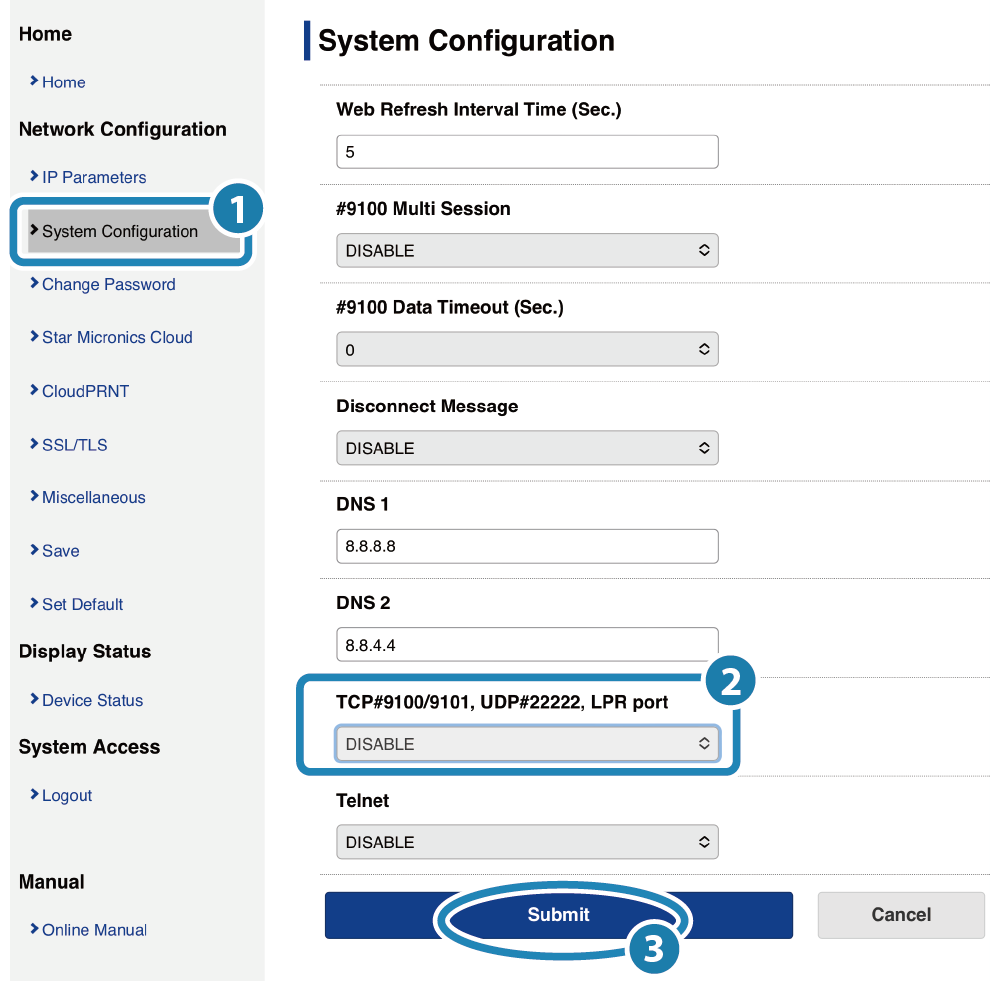Expand Disconnect Message dropdown
This screenshot has height=981, width=1000.
(527, 448)
